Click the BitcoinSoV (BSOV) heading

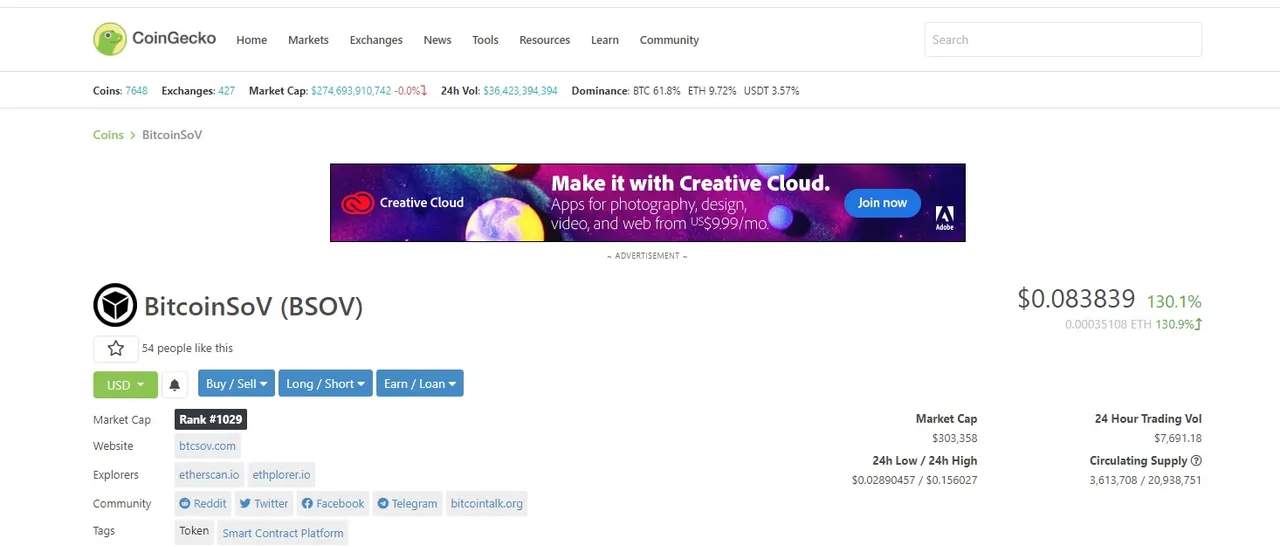253,306
